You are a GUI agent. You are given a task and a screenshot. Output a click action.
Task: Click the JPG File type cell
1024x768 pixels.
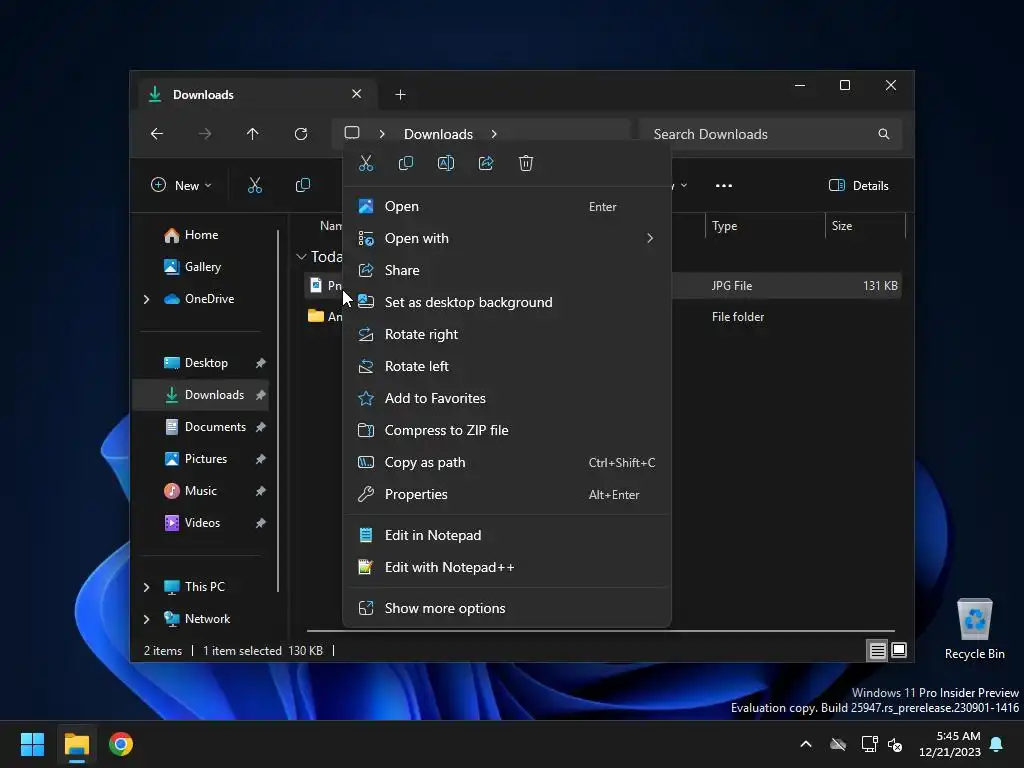tap(731, 286)
